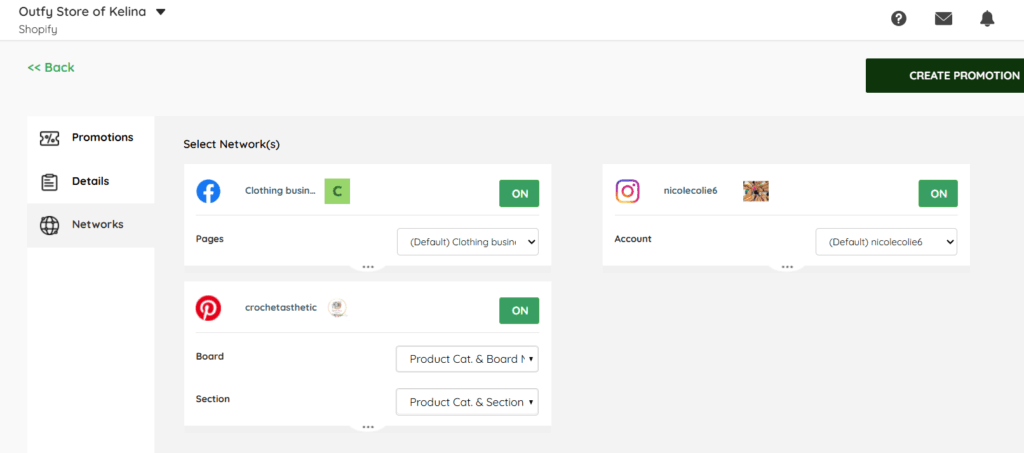Click the Pinterest network logo icon
Screen dimensions: 1024x453
tap(208, 308)
